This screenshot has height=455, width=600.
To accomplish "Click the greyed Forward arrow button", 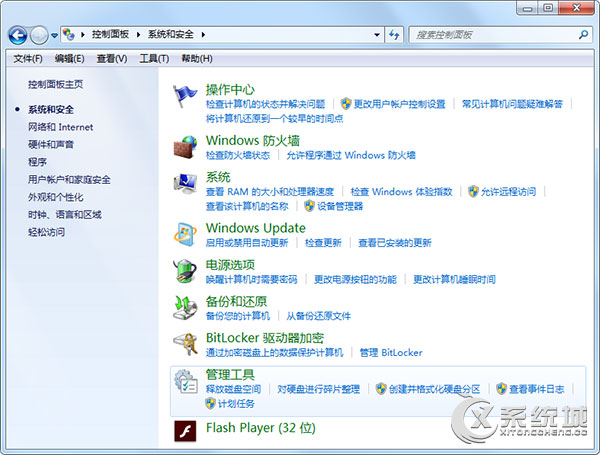I will pyautogui.click(x=39, y=35).
